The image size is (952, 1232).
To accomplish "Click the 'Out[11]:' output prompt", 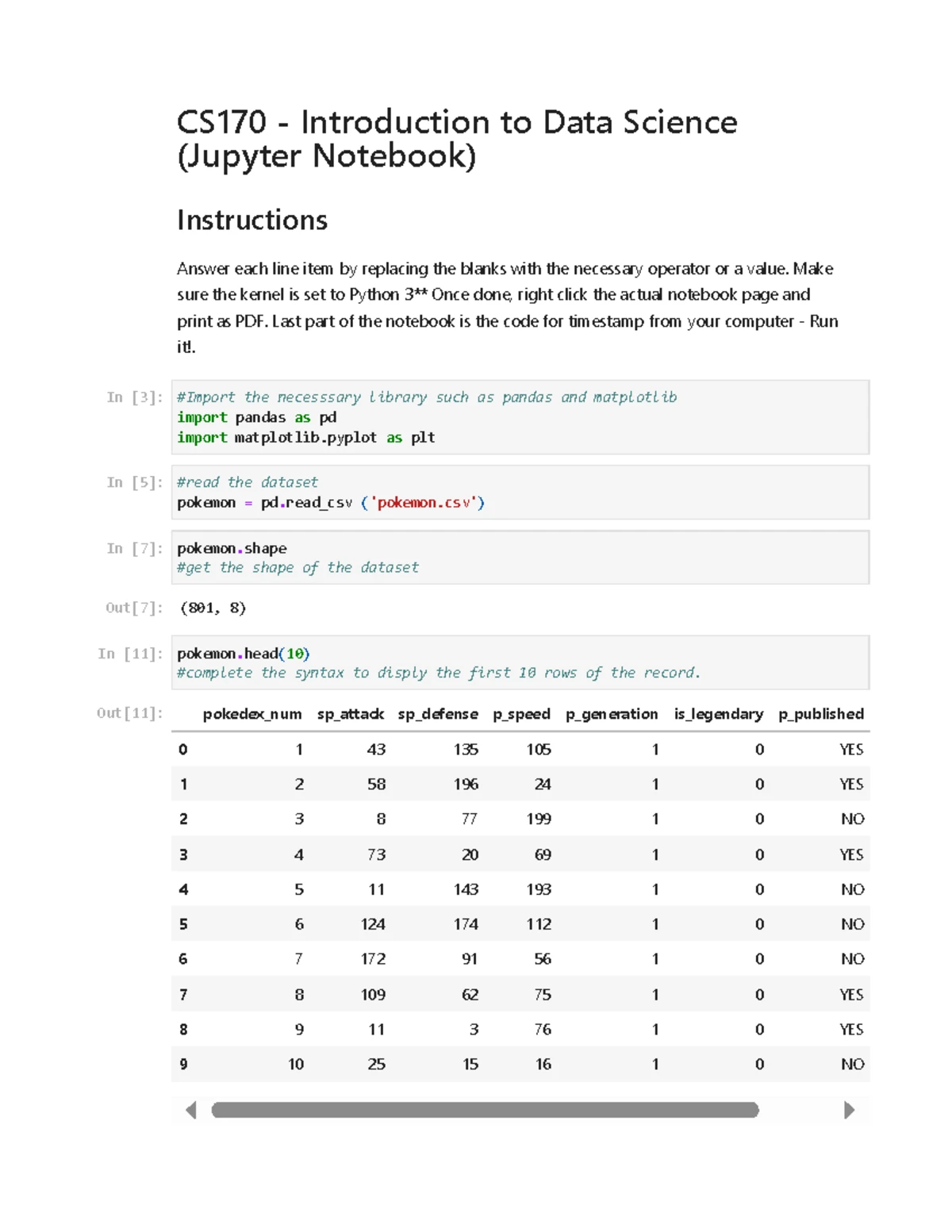I will coord(130,713).
